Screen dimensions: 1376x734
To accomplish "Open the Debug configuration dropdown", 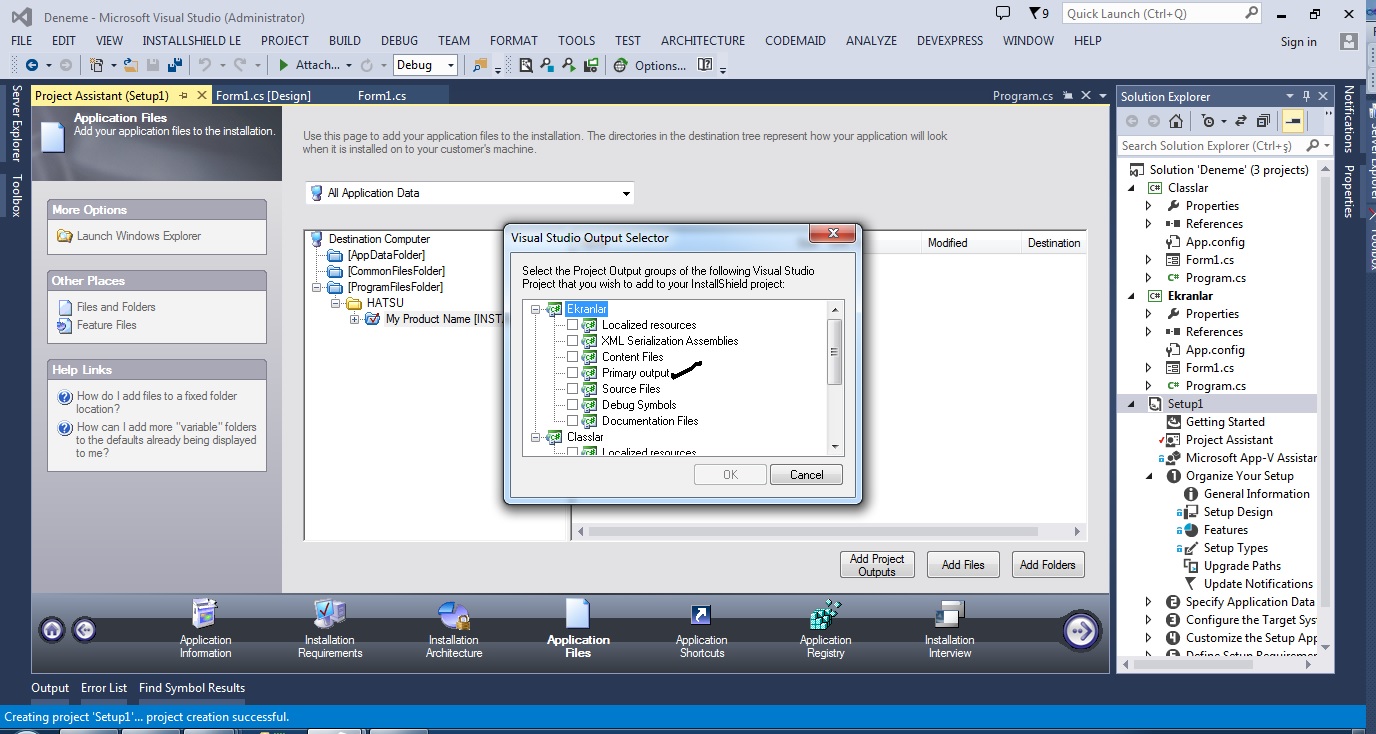I will pos(425,65).
